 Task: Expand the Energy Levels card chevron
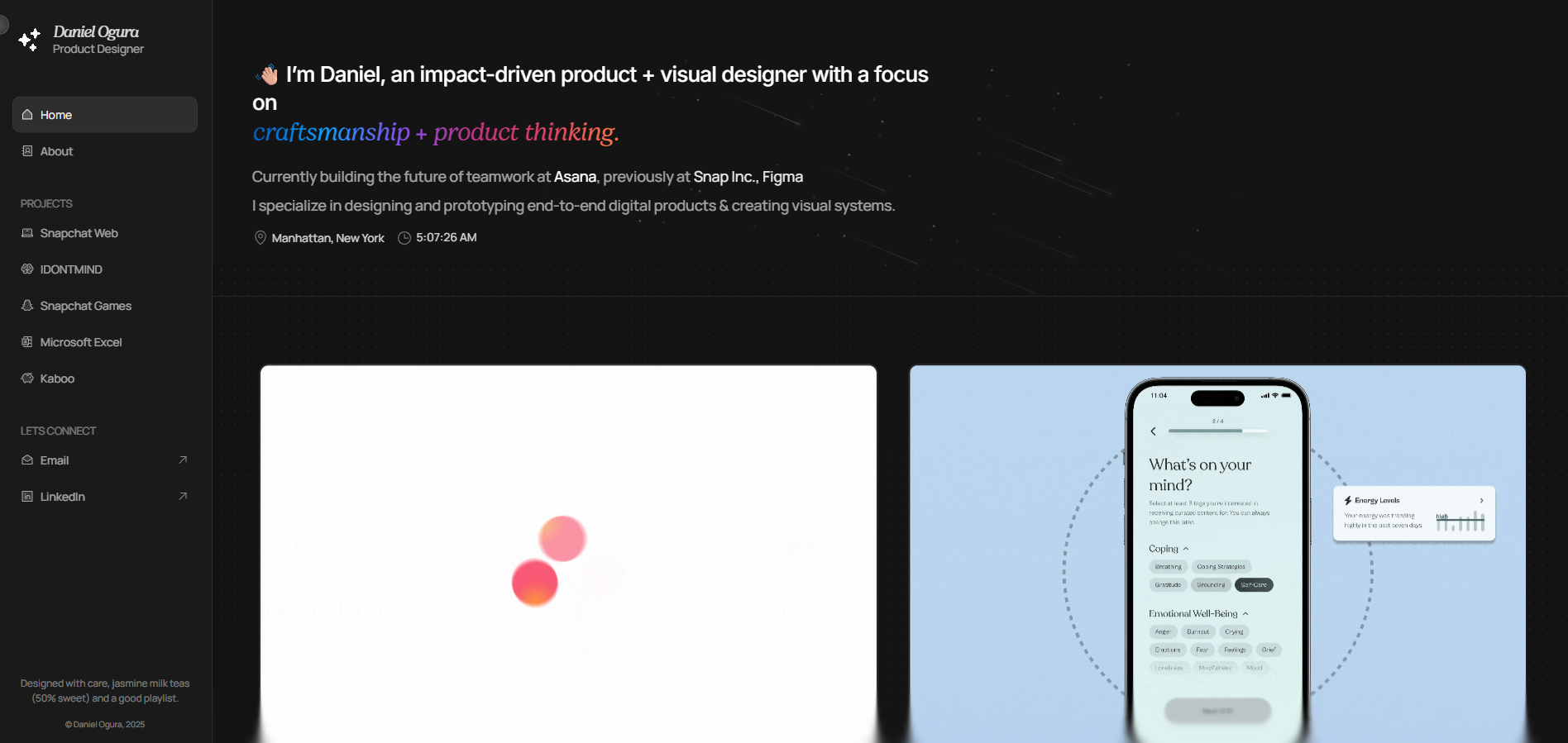1481,500
